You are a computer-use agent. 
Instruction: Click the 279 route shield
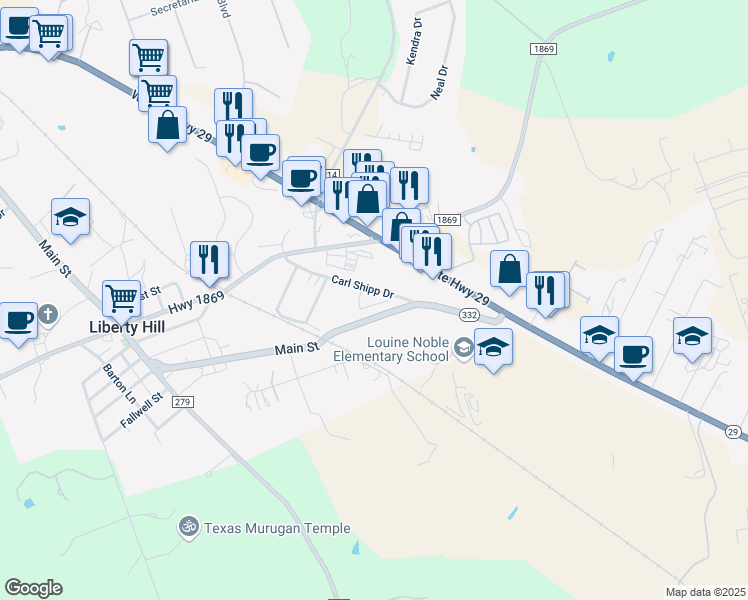183,402
